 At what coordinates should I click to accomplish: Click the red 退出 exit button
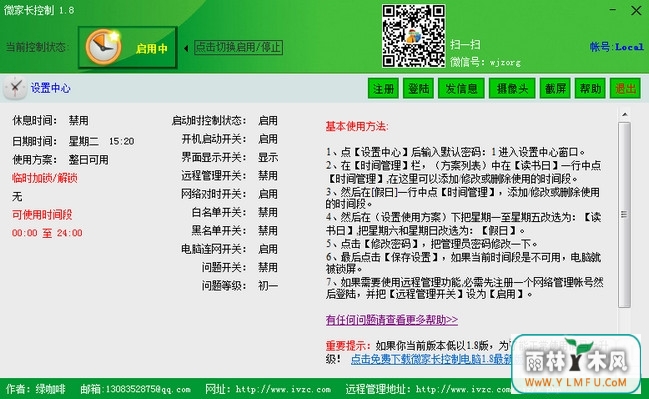pos(625,88)
